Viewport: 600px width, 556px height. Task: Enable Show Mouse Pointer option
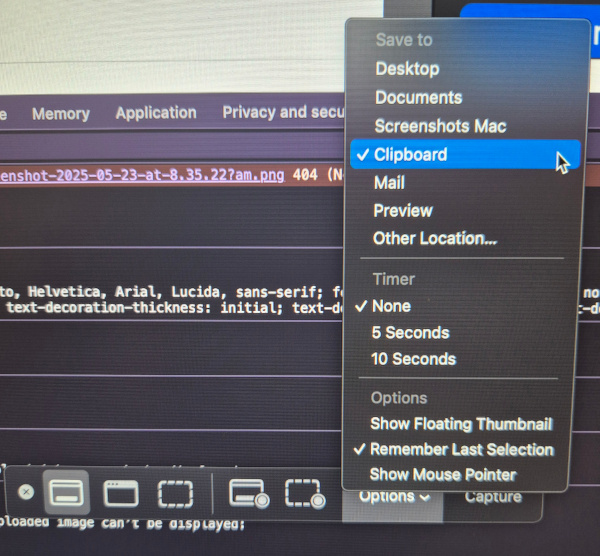coord(443,474)
